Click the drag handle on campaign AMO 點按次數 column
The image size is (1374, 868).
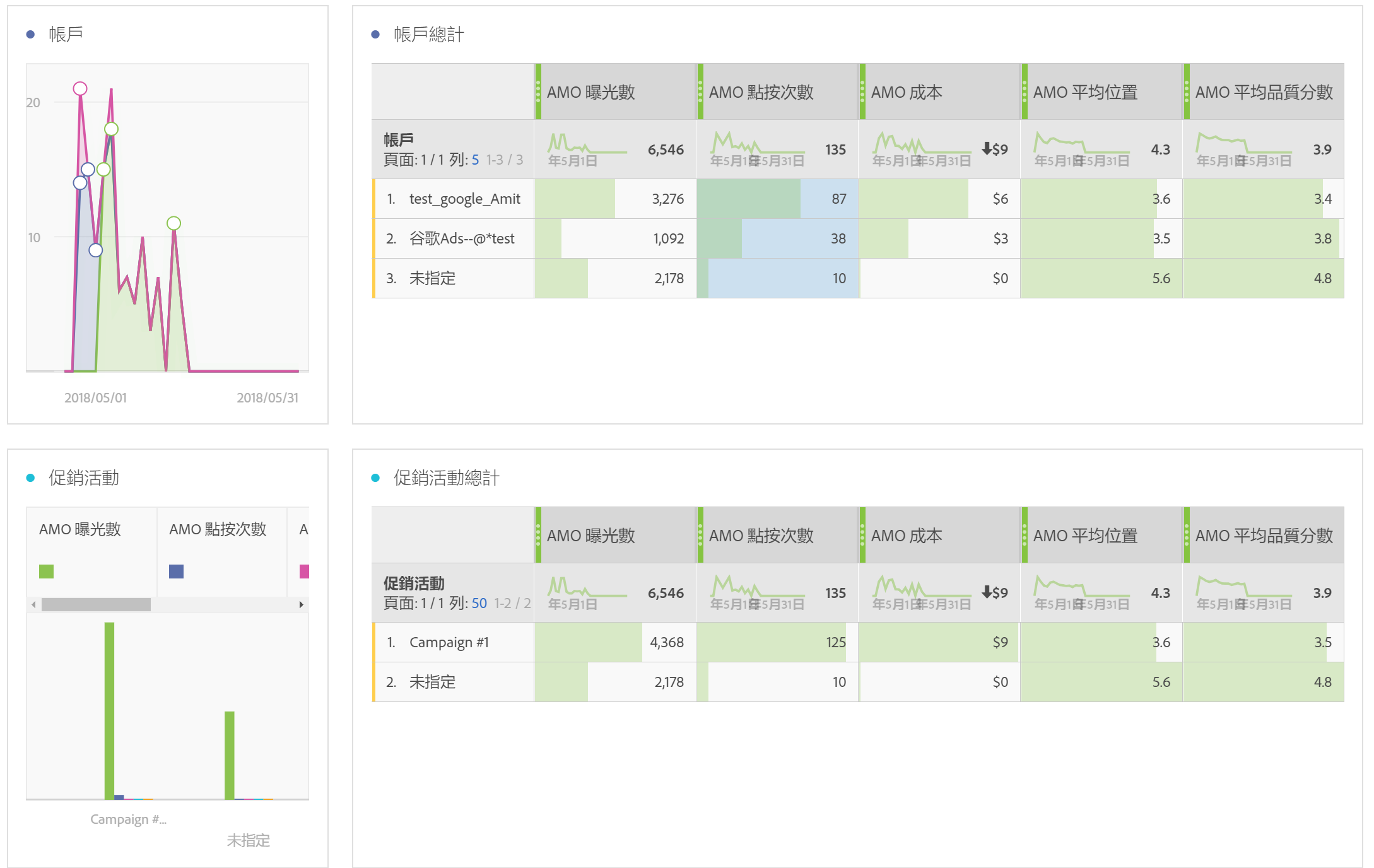700,536
